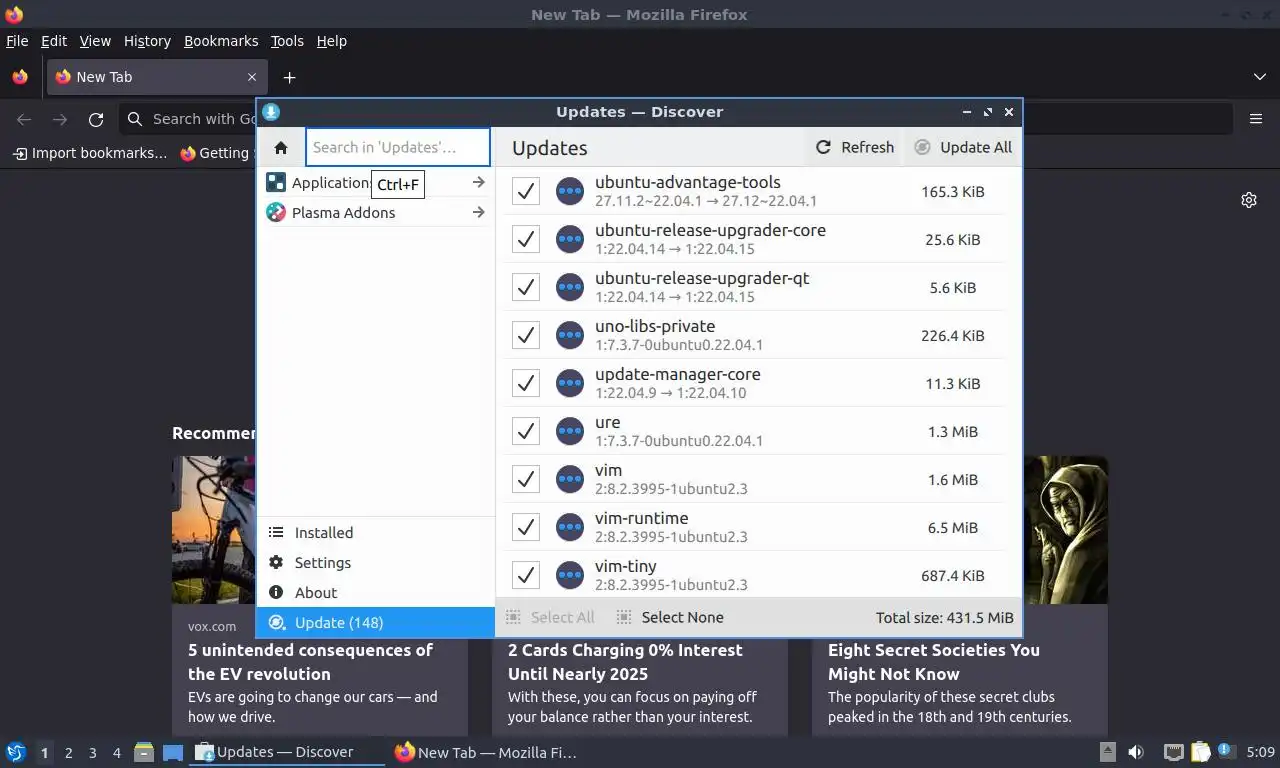
Task: Expand the Applications category arrow
Action: click(478, 182)
